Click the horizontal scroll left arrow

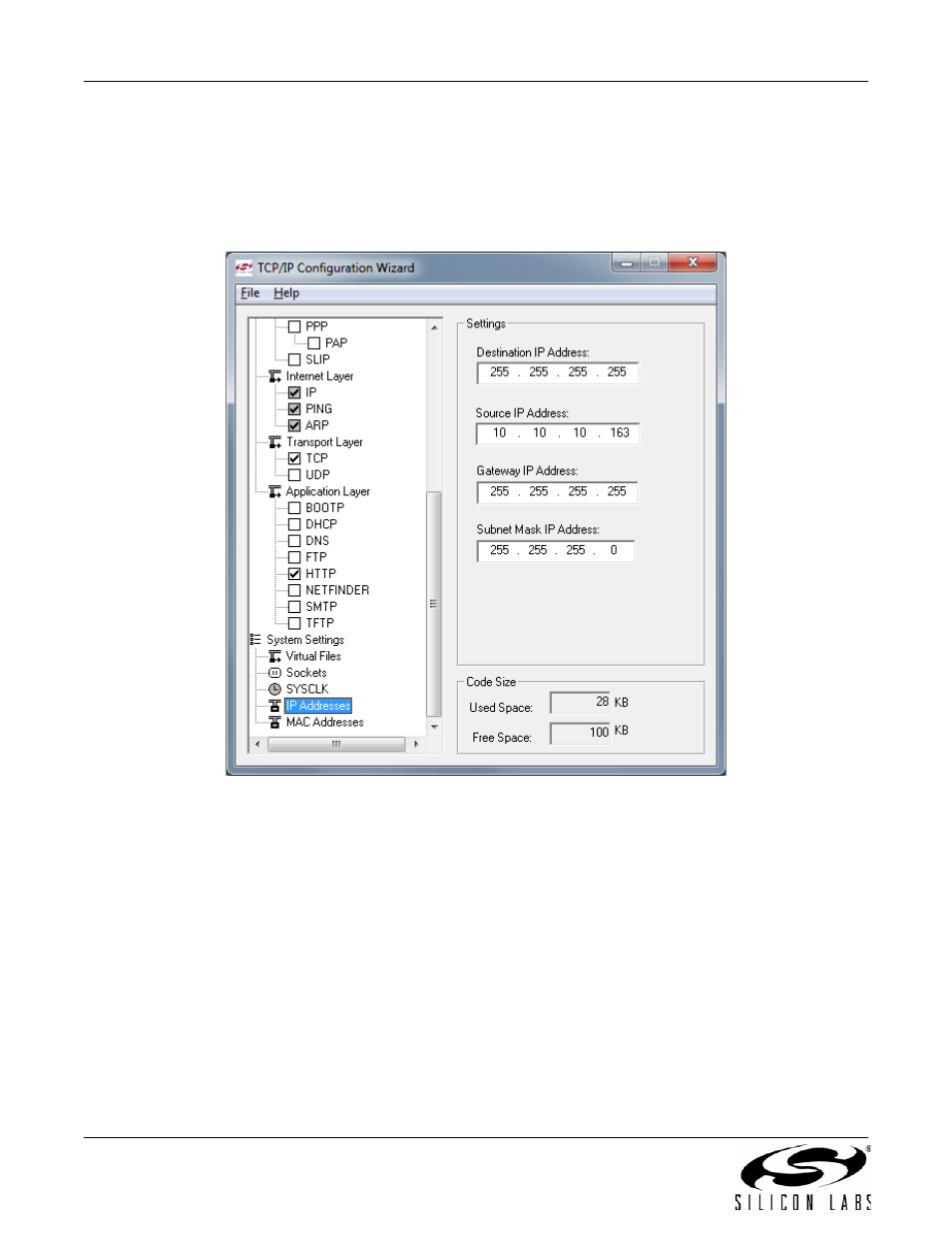(x=257, y=744)
